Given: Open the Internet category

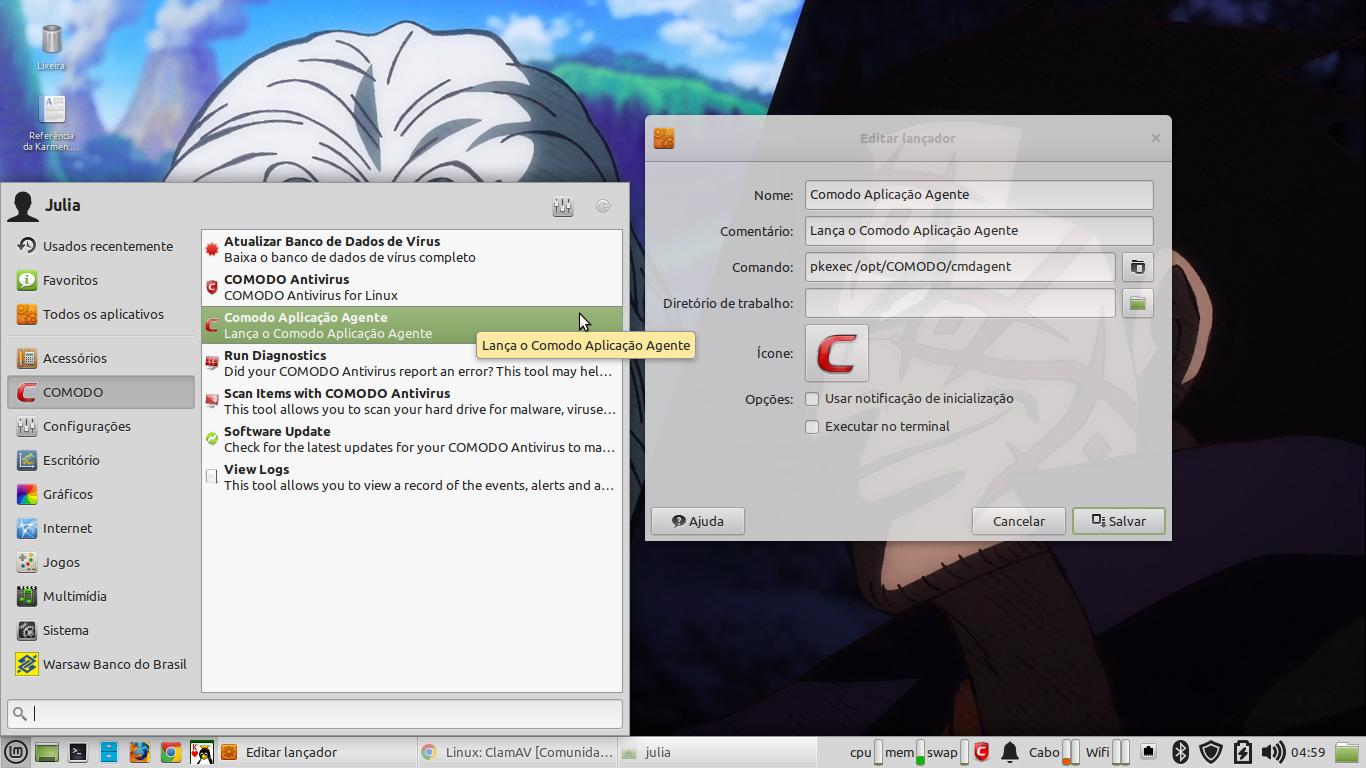Looking at the screenshot, I should pyautogui.click(x=101, y=528).
